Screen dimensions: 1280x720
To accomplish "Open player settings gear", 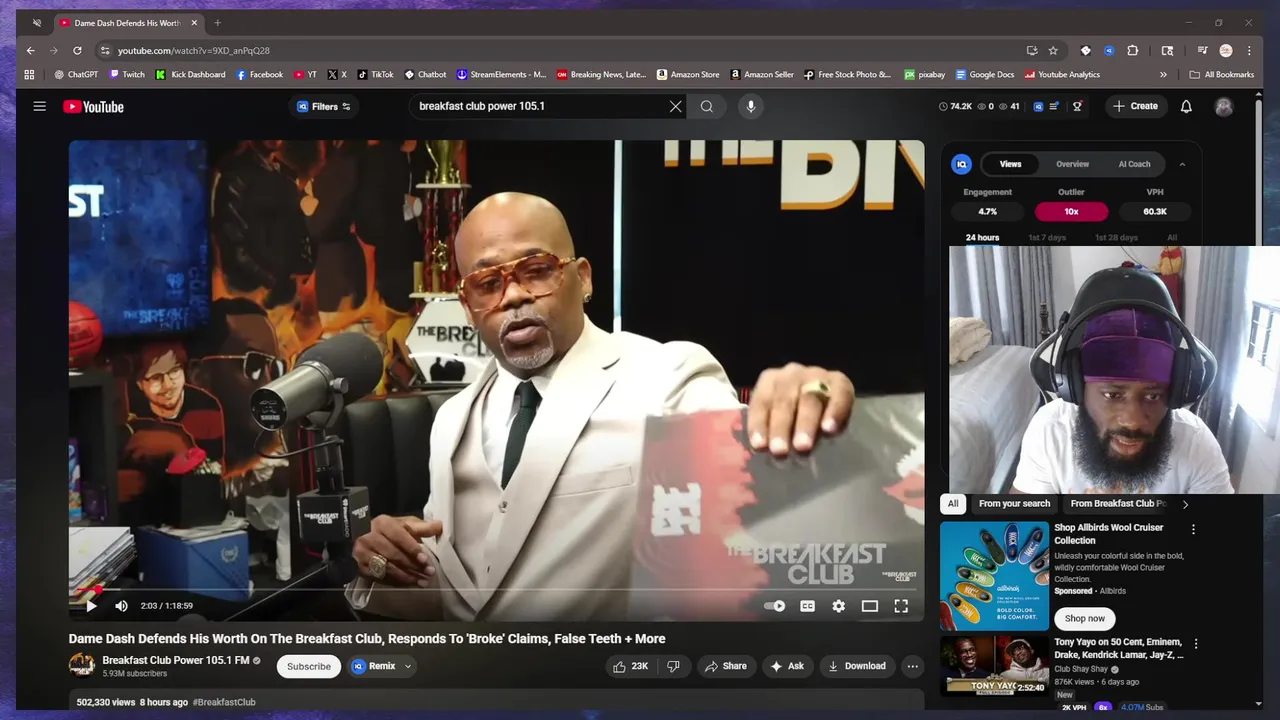I will tap(839, 606).
